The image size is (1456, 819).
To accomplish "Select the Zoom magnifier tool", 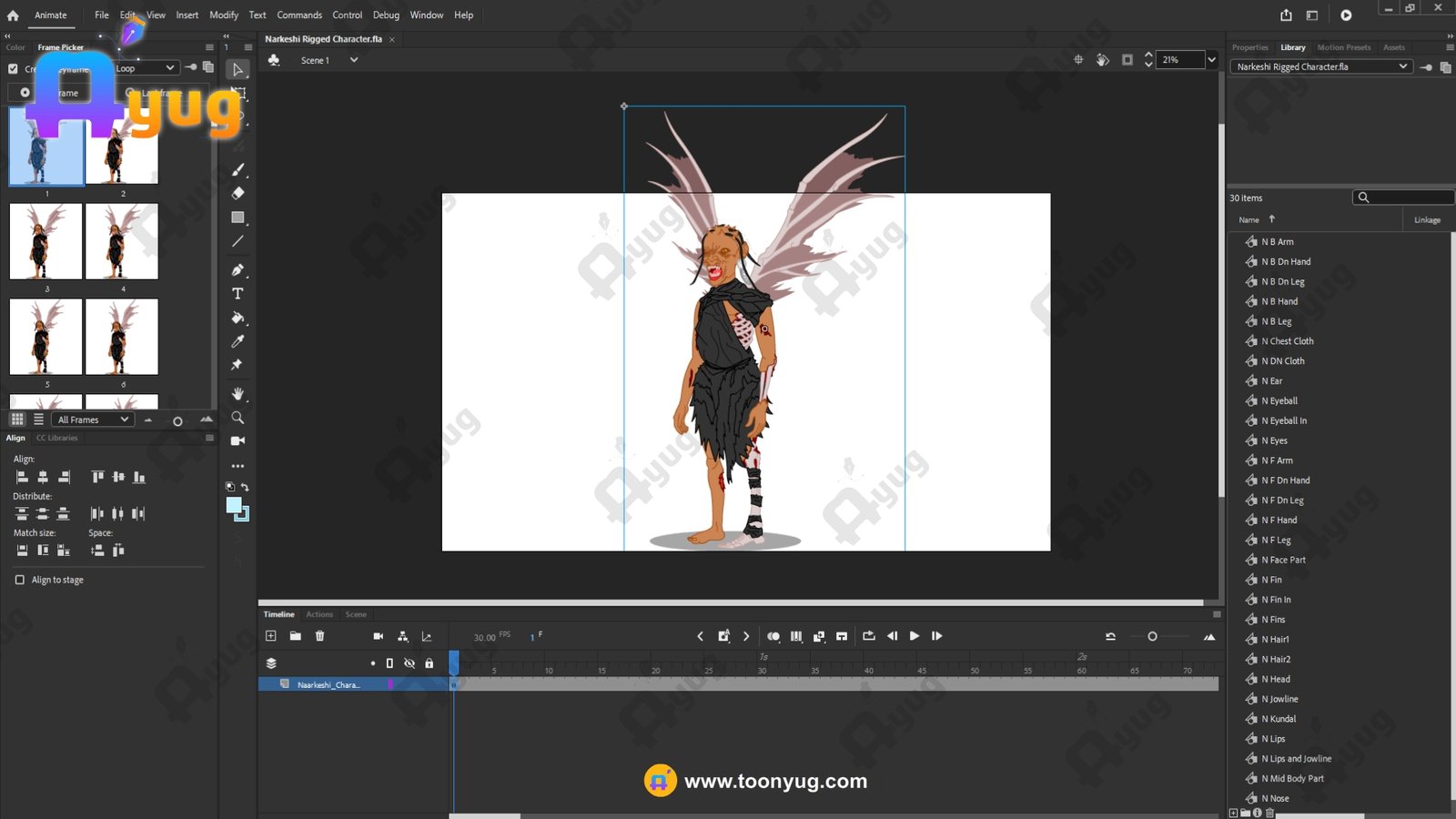I will 238,417.
